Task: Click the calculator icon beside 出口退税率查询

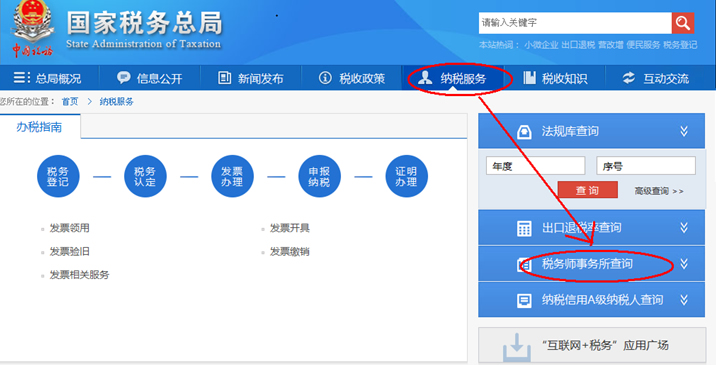Action: click(x=524, y=228)
